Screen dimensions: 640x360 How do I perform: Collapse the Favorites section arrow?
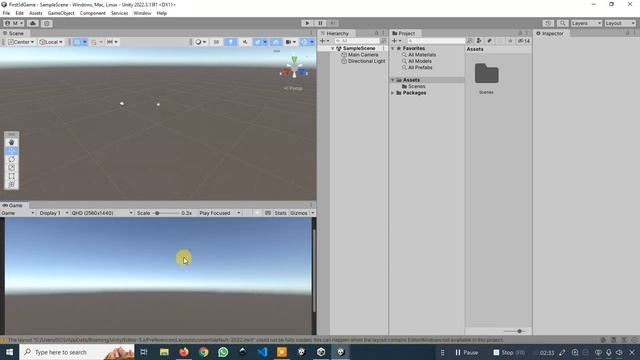click(393, 48)
